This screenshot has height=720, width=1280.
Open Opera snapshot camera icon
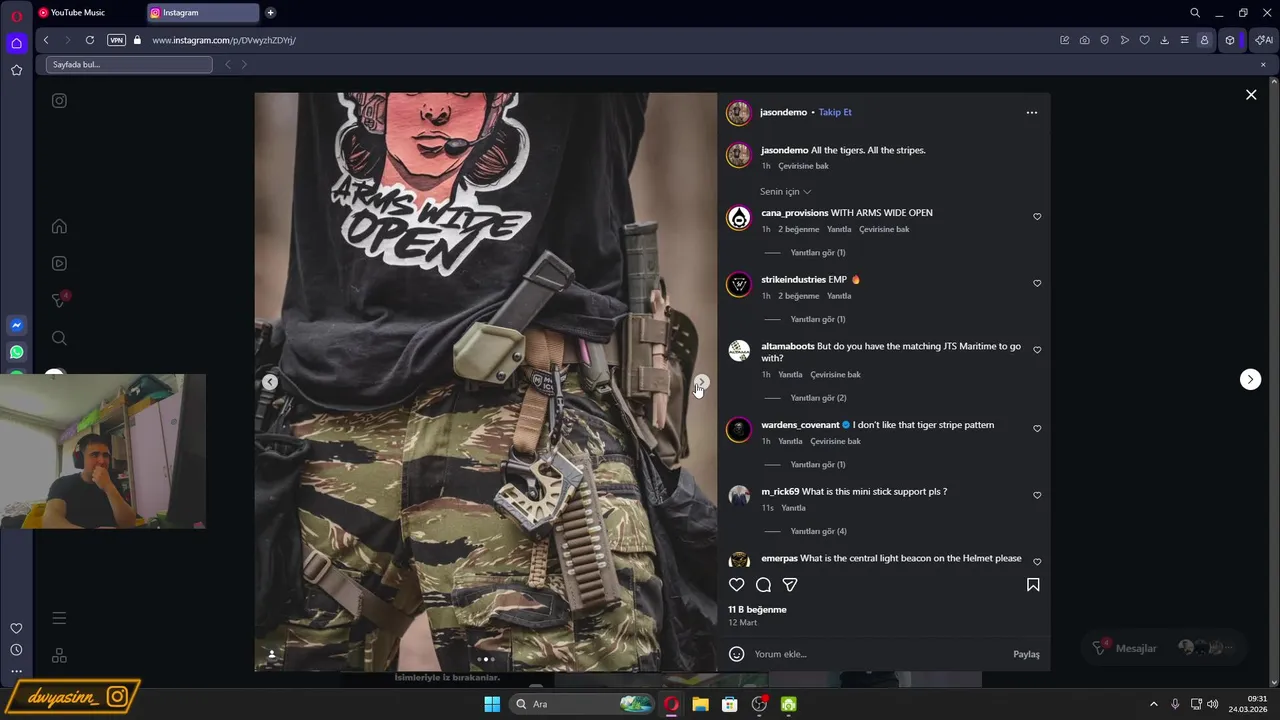(x=1085, y=40)
